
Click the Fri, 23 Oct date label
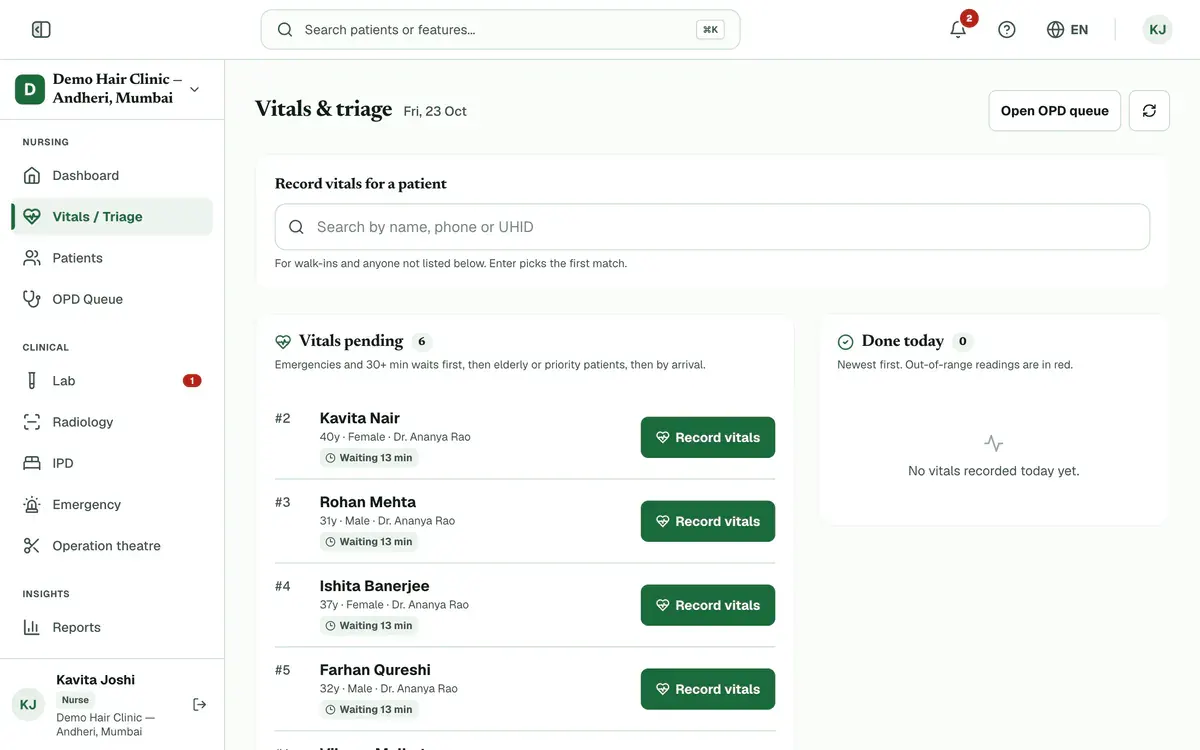(435, 112)
